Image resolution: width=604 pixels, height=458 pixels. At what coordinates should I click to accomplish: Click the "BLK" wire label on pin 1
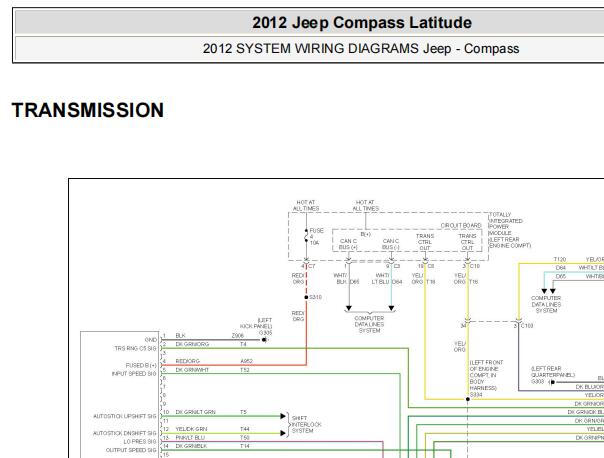point(180,336)
